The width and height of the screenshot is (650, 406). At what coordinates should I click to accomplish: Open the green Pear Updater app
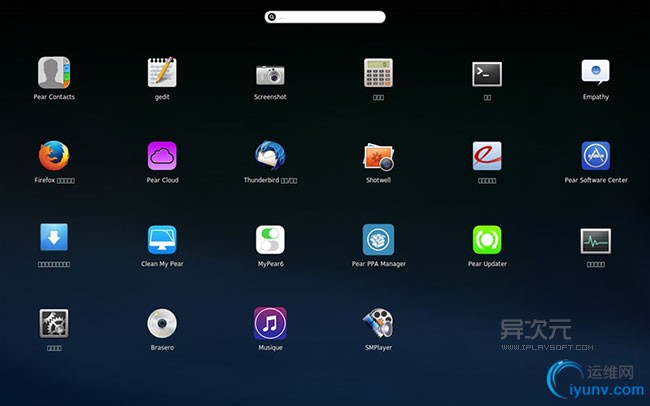[487, 240]
